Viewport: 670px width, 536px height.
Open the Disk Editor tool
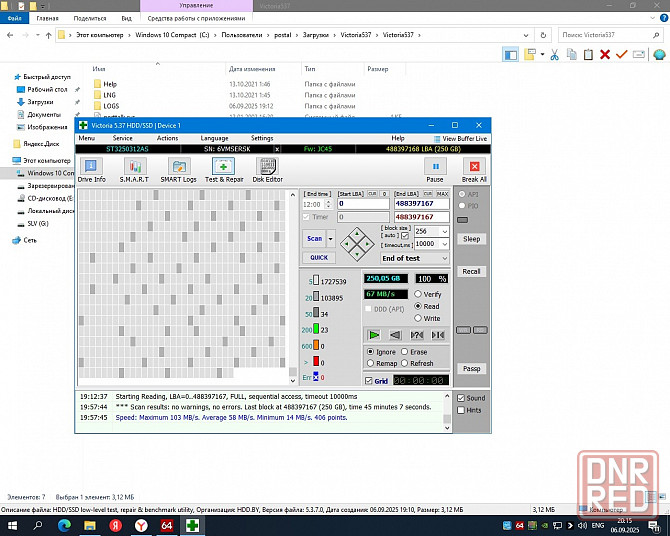point(267,170)
